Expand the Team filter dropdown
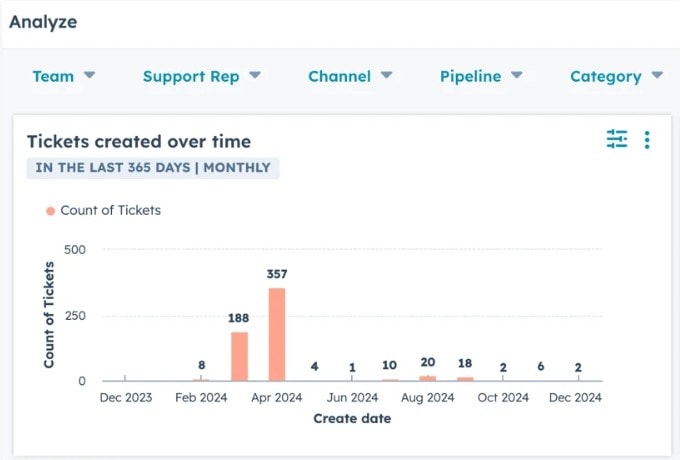 (63, 76)
